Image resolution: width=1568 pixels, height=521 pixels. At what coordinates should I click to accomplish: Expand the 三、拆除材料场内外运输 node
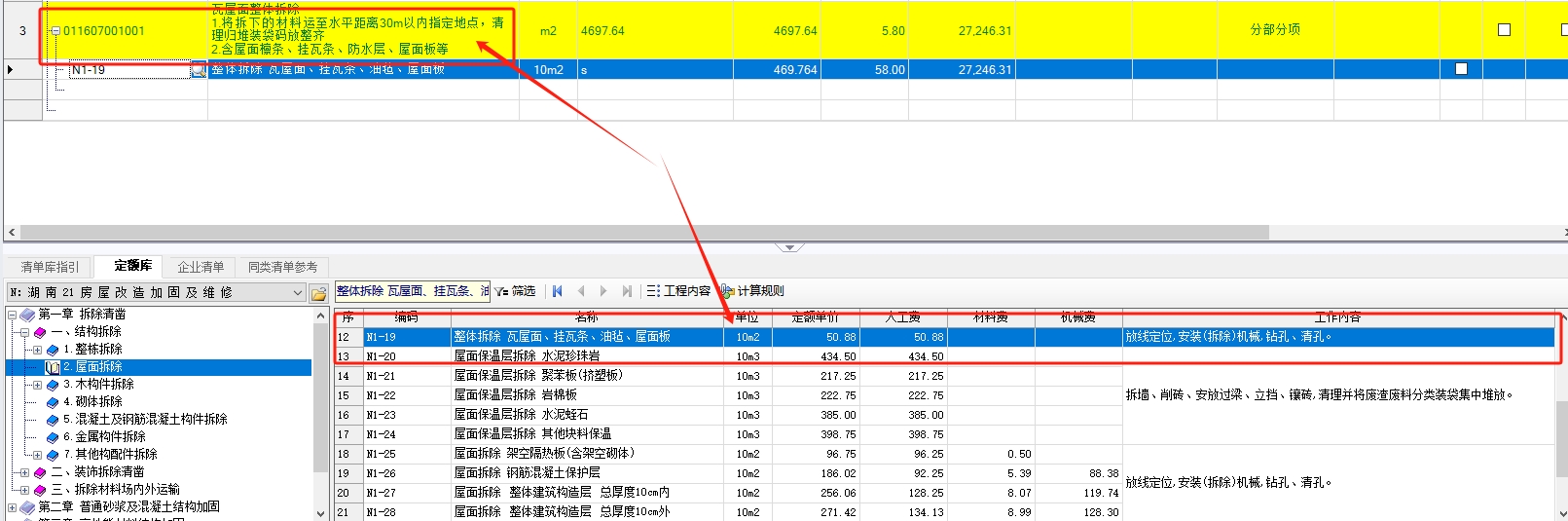24,490
